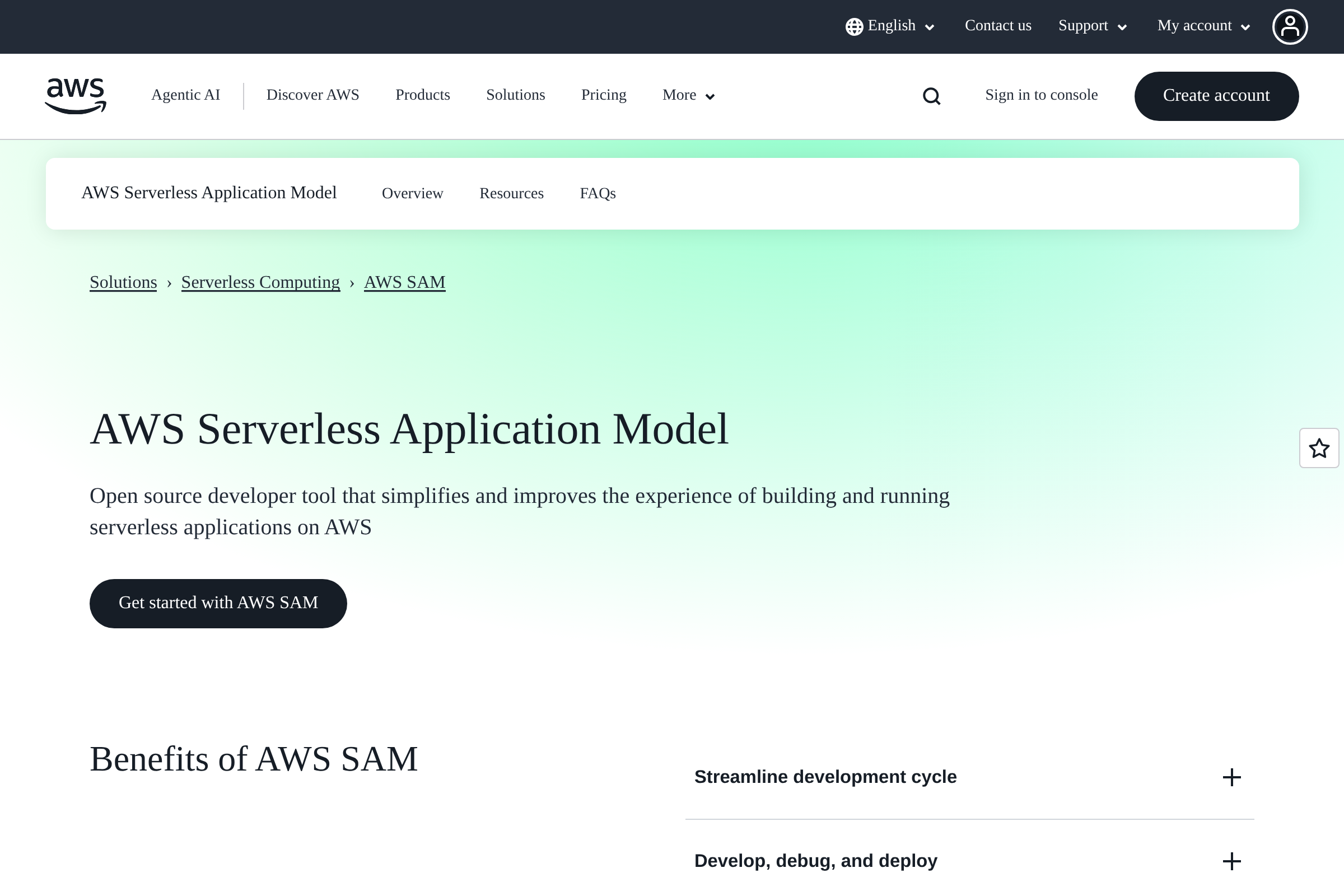Open the Support dropdown menu
The width and height of the screenshot is (1344, 896).
pyautogui.click(x=1093, y=26)
